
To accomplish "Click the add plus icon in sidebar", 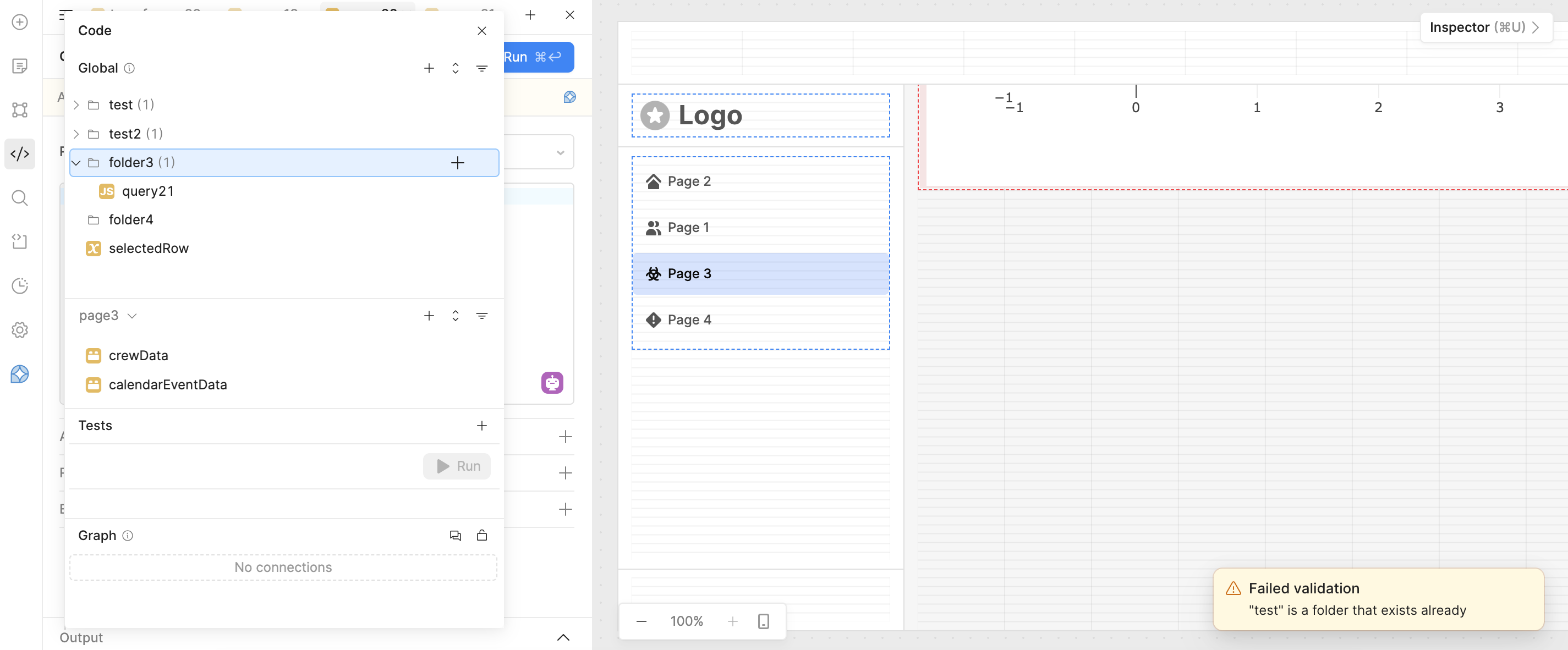I will pos(20,23).
